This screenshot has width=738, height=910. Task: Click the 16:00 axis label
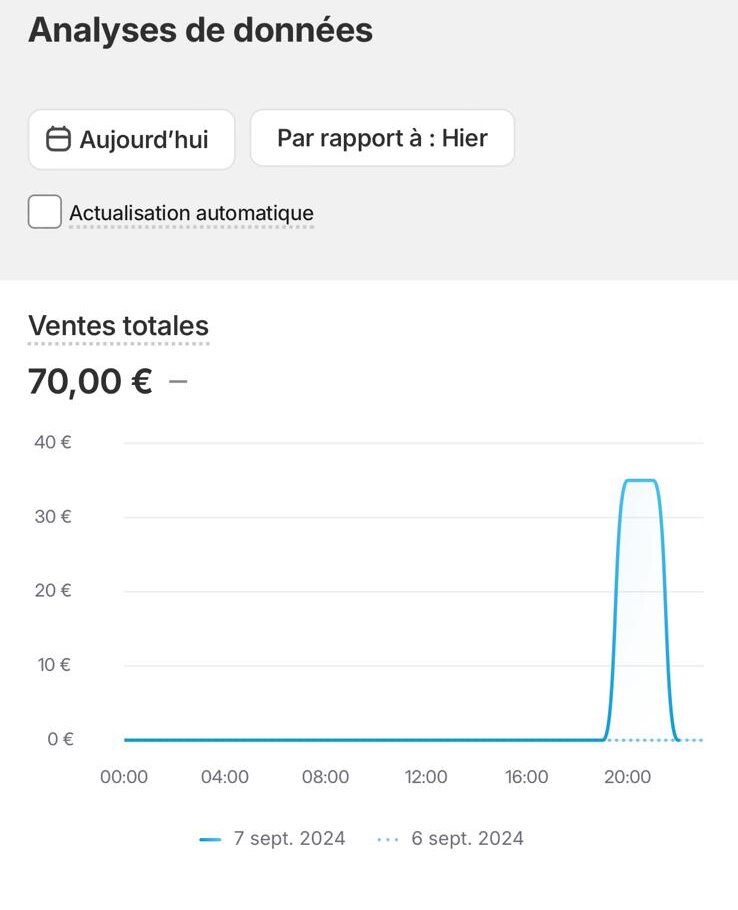pos(526,777)
